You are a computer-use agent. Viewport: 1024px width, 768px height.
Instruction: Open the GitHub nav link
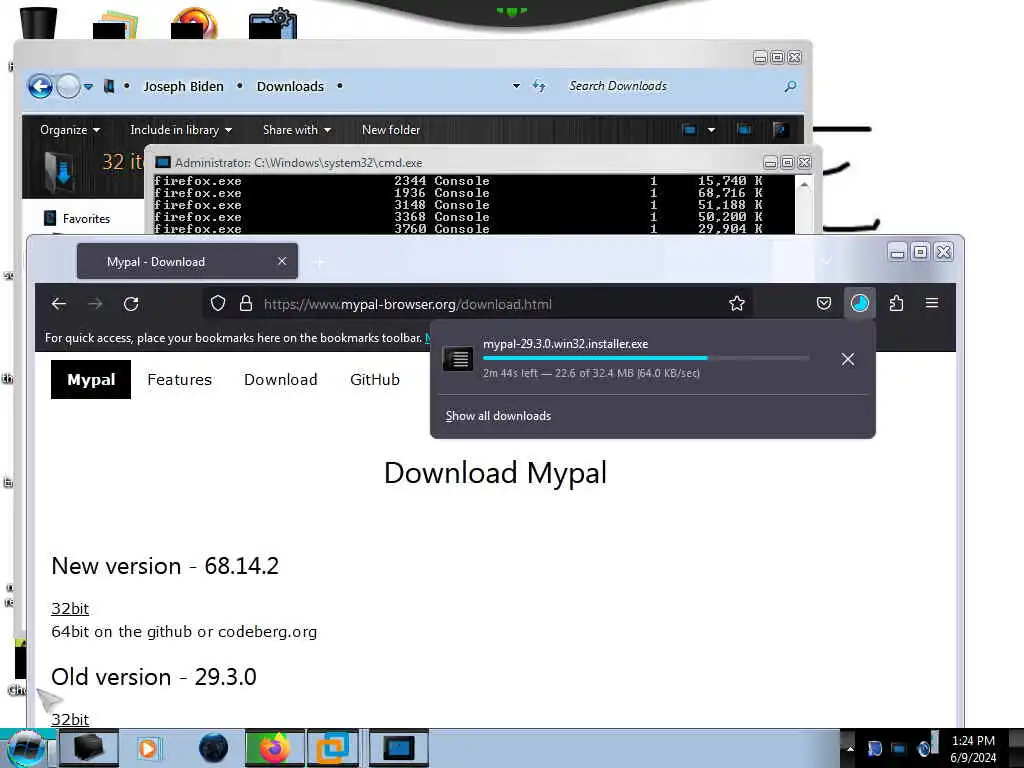click(x=375, y=379)
